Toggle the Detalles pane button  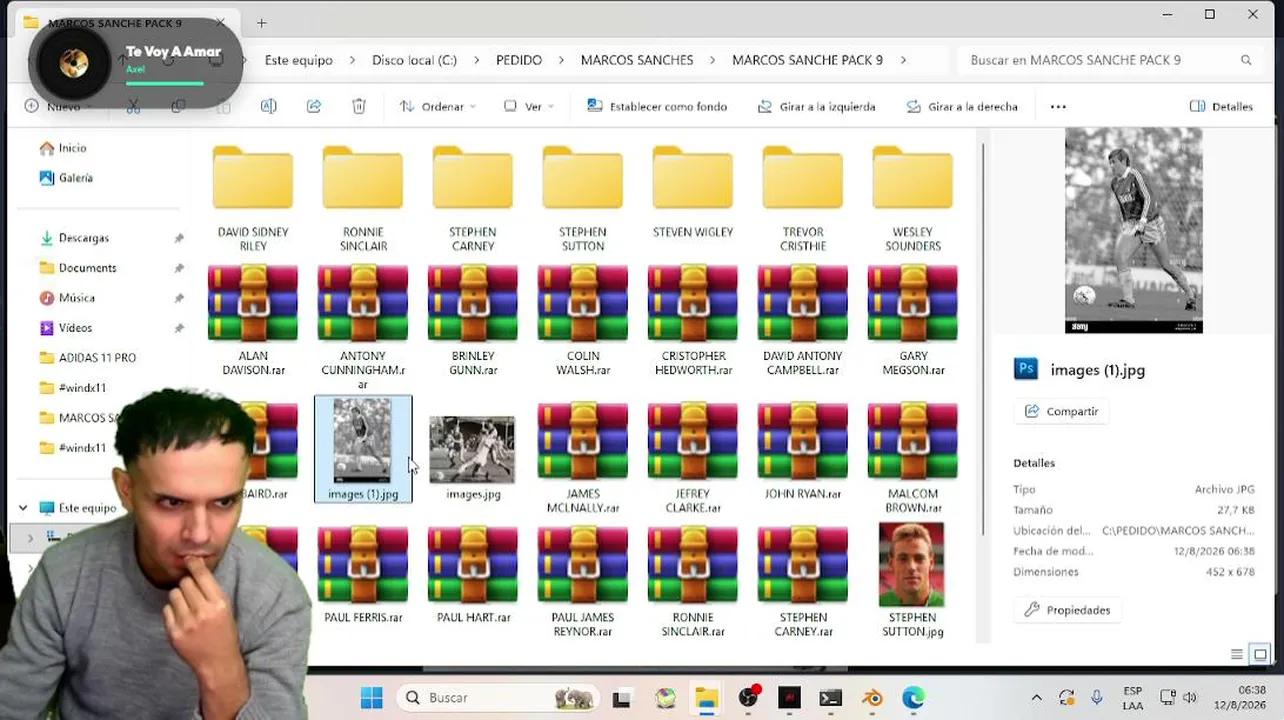pyautogui.click(x=1221, y=106)
